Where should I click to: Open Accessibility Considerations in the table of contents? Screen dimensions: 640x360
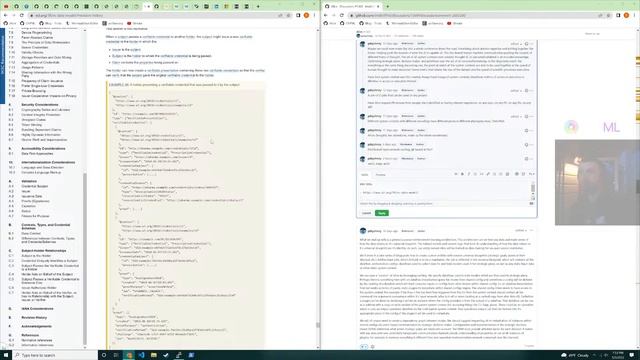click(43, 149)
